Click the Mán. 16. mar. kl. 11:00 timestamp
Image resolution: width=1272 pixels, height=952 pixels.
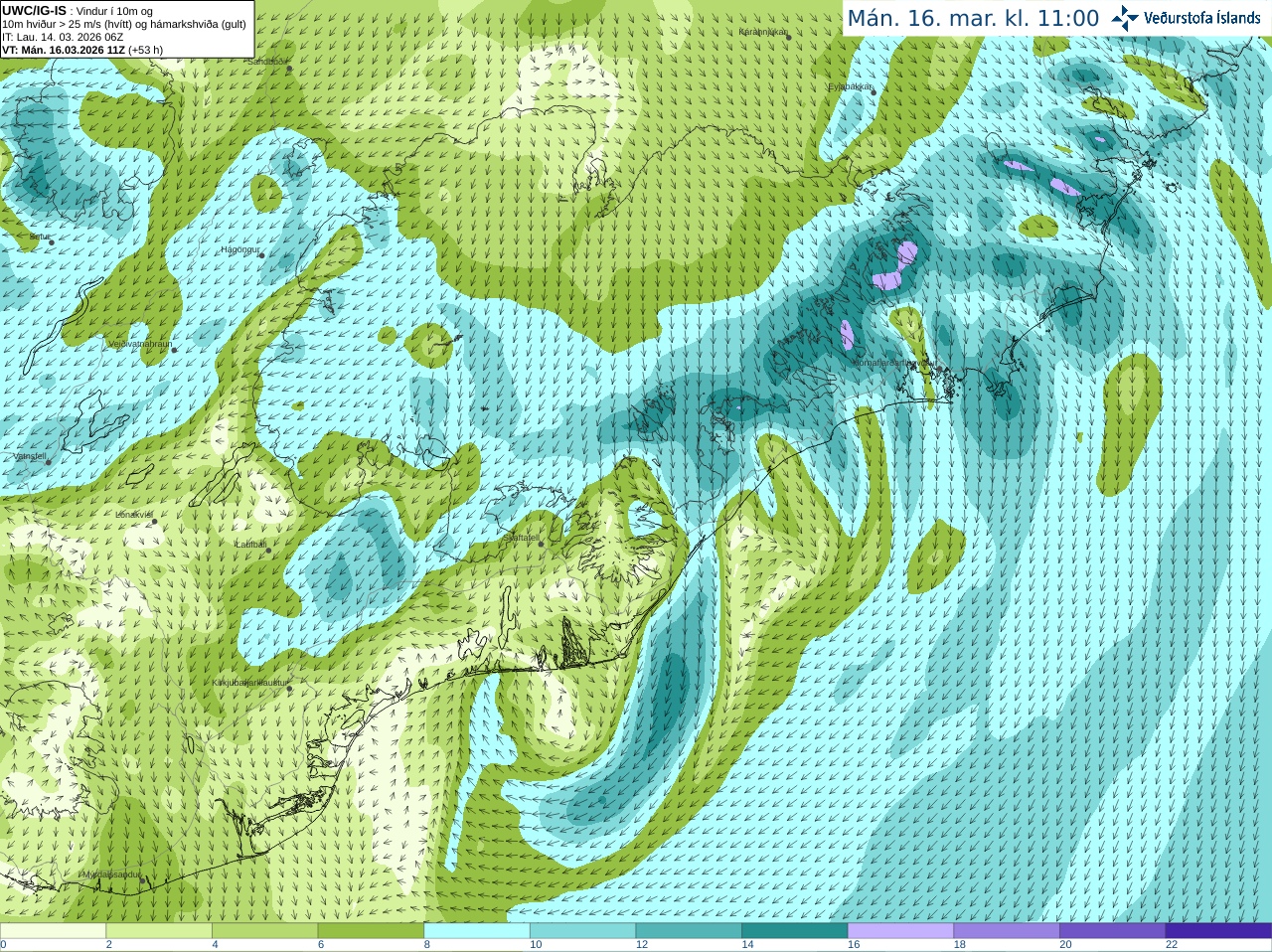973,19
